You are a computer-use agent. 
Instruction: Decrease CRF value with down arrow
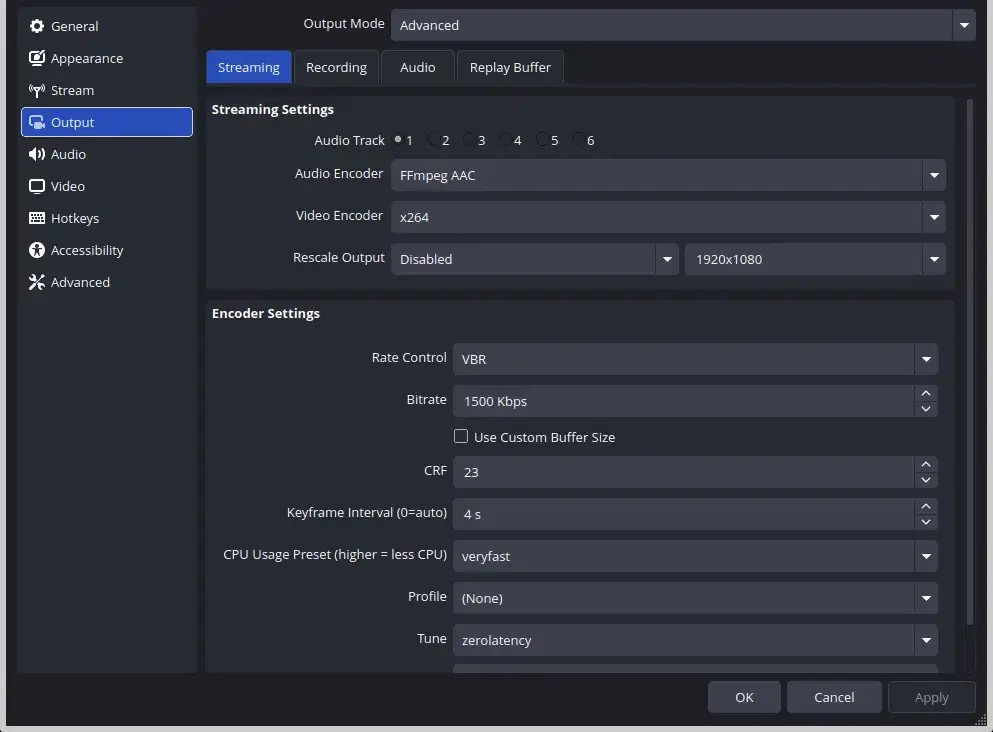point(926,480)
